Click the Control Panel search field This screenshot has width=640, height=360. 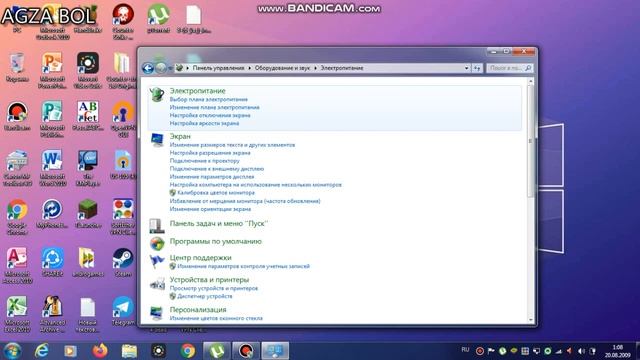click(509, 68)
